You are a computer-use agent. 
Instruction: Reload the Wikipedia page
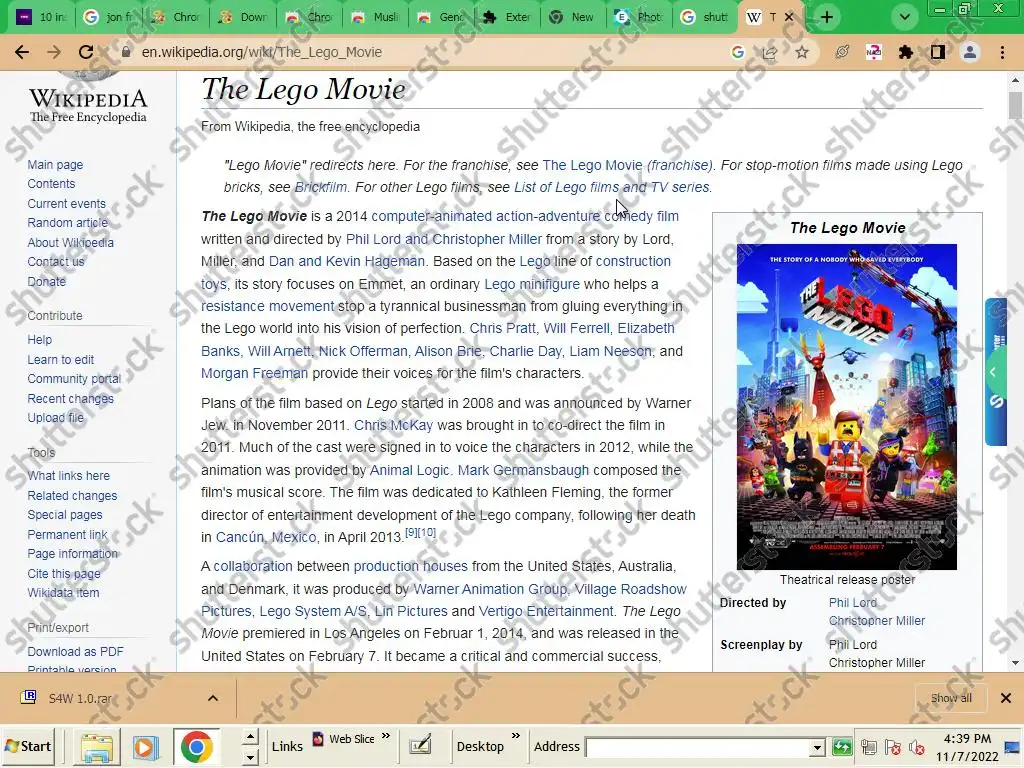[86, 52]
